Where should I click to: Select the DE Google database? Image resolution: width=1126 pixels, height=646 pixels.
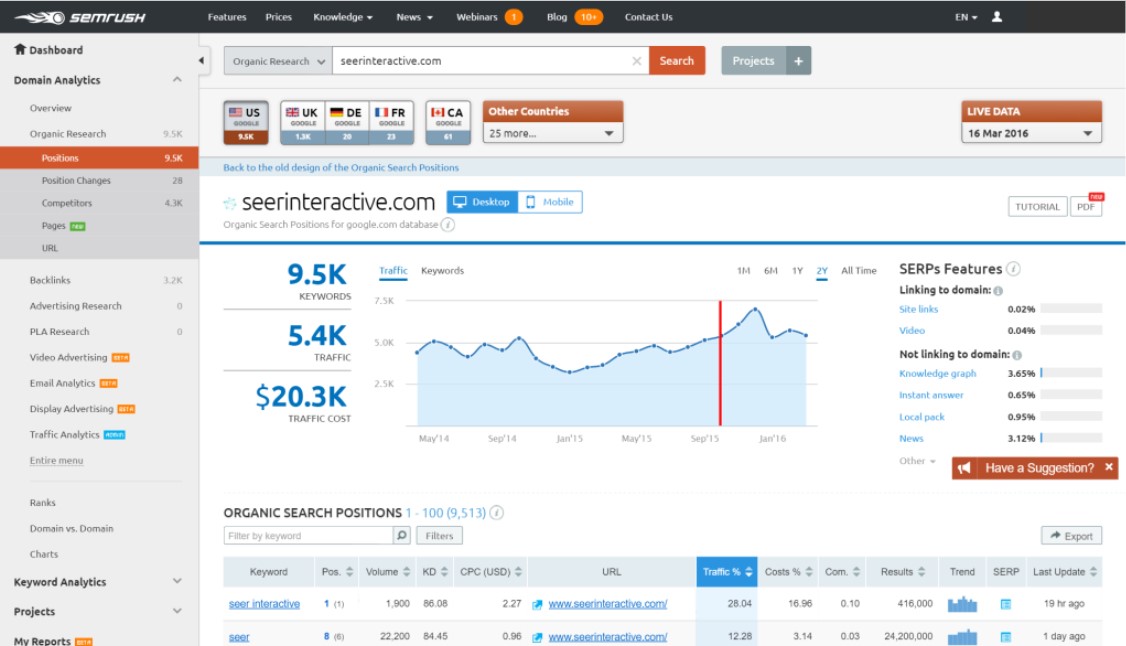coord(347,123)
